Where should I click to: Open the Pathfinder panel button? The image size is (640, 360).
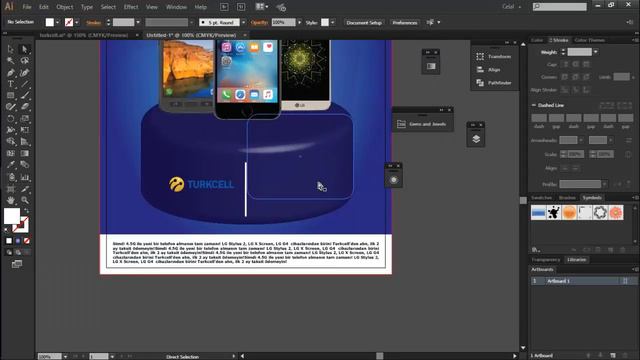pyautogui.click(x=494, y=83)
